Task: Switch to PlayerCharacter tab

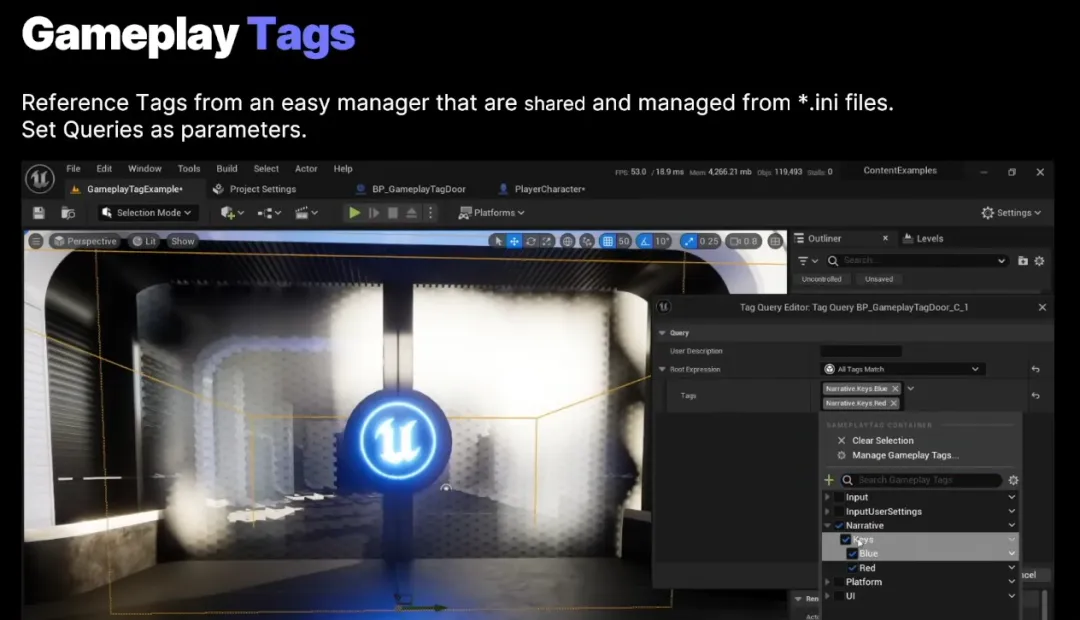Action: point(542,189)
